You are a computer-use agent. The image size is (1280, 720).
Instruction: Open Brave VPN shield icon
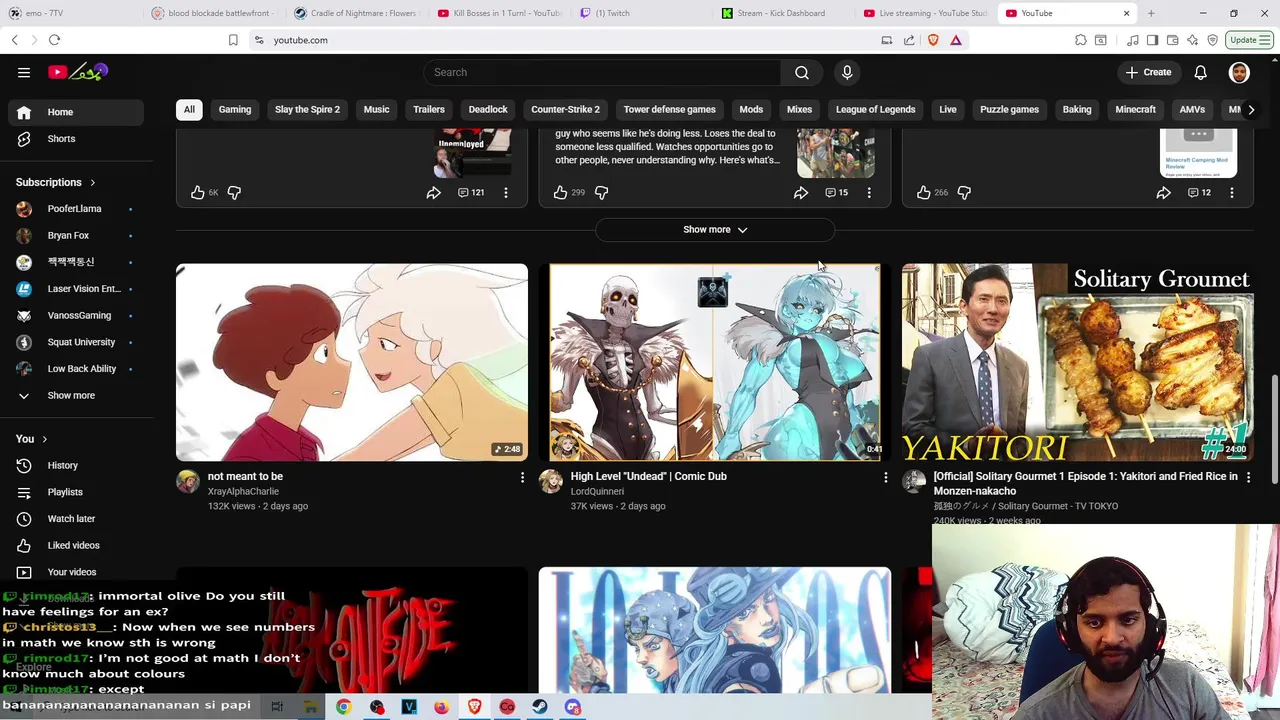(1213, 40)
